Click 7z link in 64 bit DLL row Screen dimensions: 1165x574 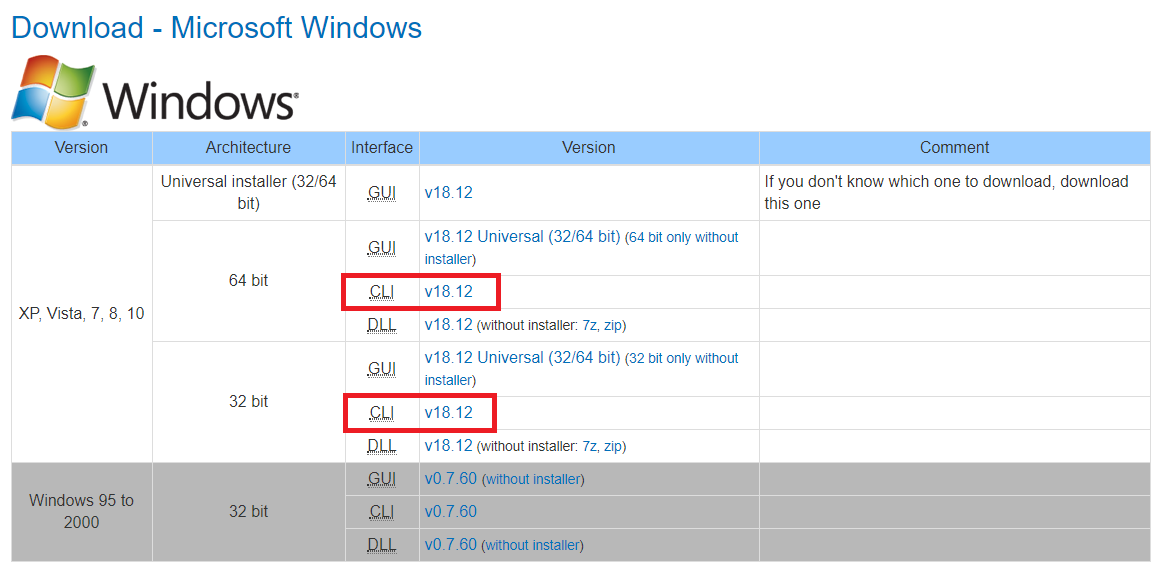(589, 325)
